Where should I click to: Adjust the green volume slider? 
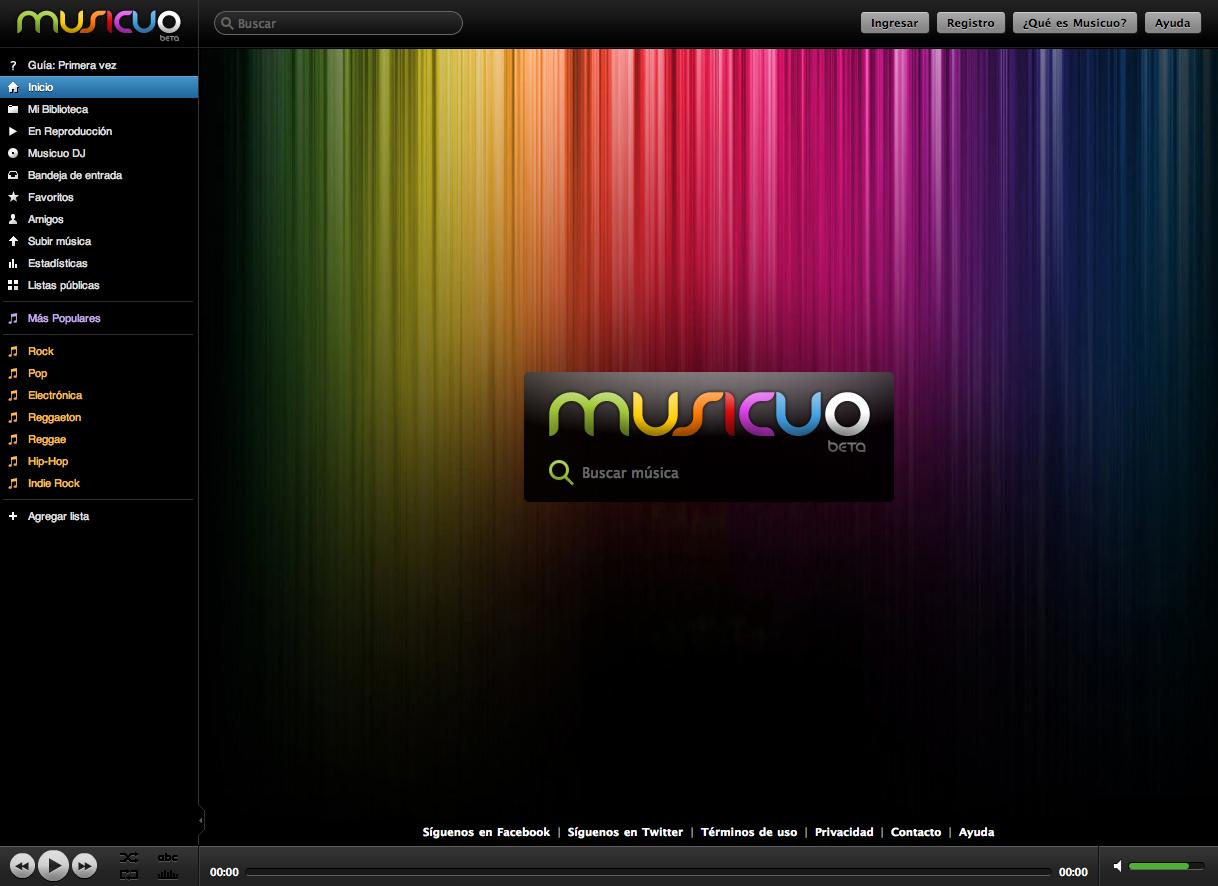click(1166, 866)
